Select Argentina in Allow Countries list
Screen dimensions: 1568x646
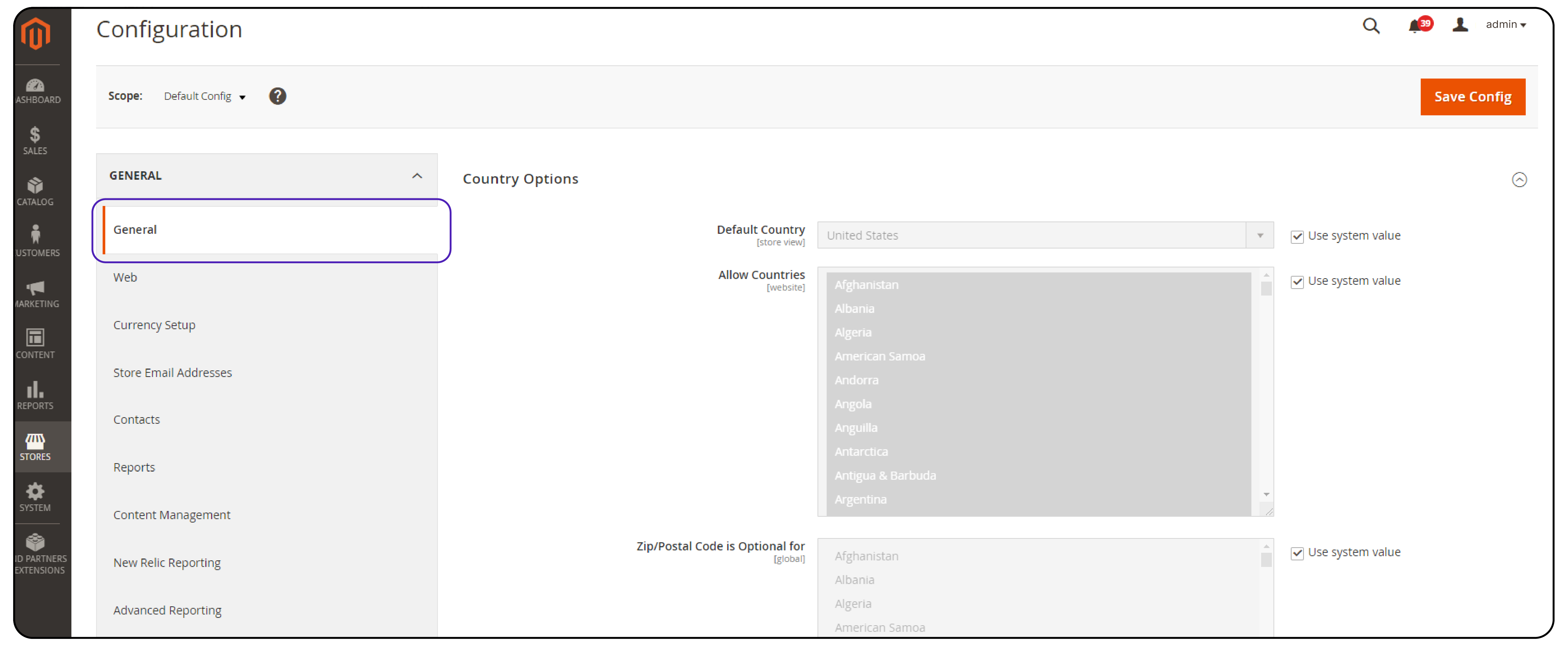click(x=1039, y=499)
